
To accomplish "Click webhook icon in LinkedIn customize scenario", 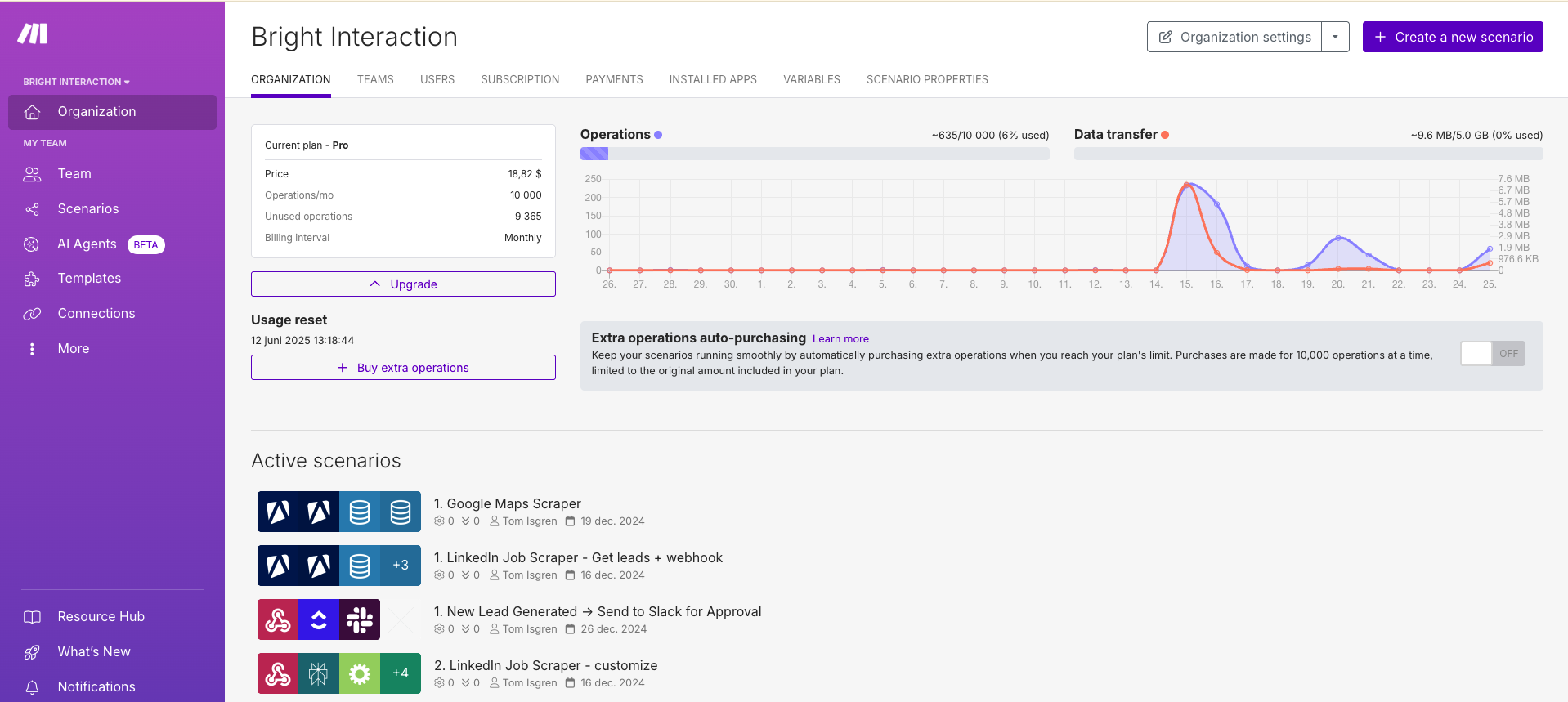I will (278, 673).
